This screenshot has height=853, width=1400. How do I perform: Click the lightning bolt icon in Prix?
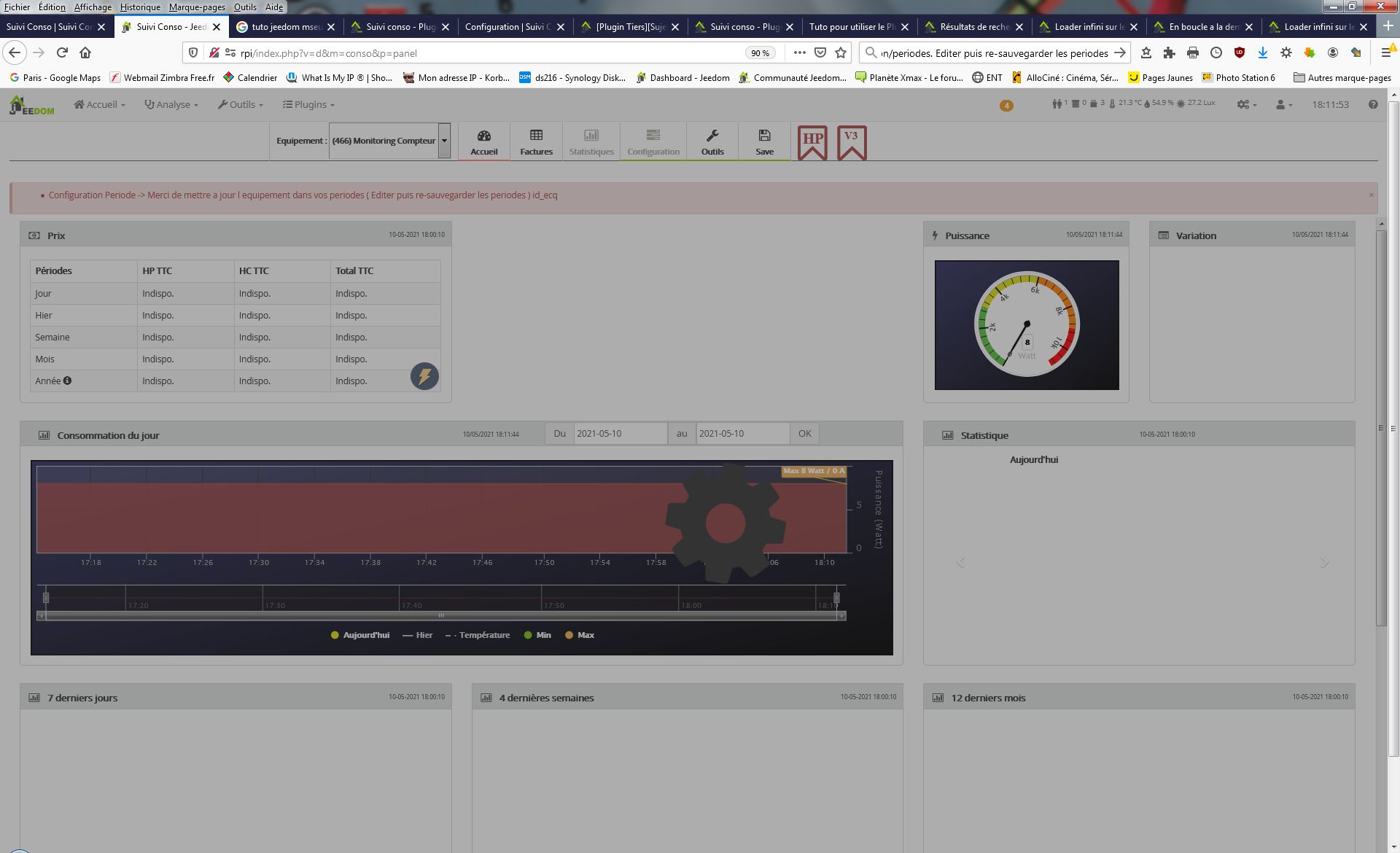coord(424,376)
